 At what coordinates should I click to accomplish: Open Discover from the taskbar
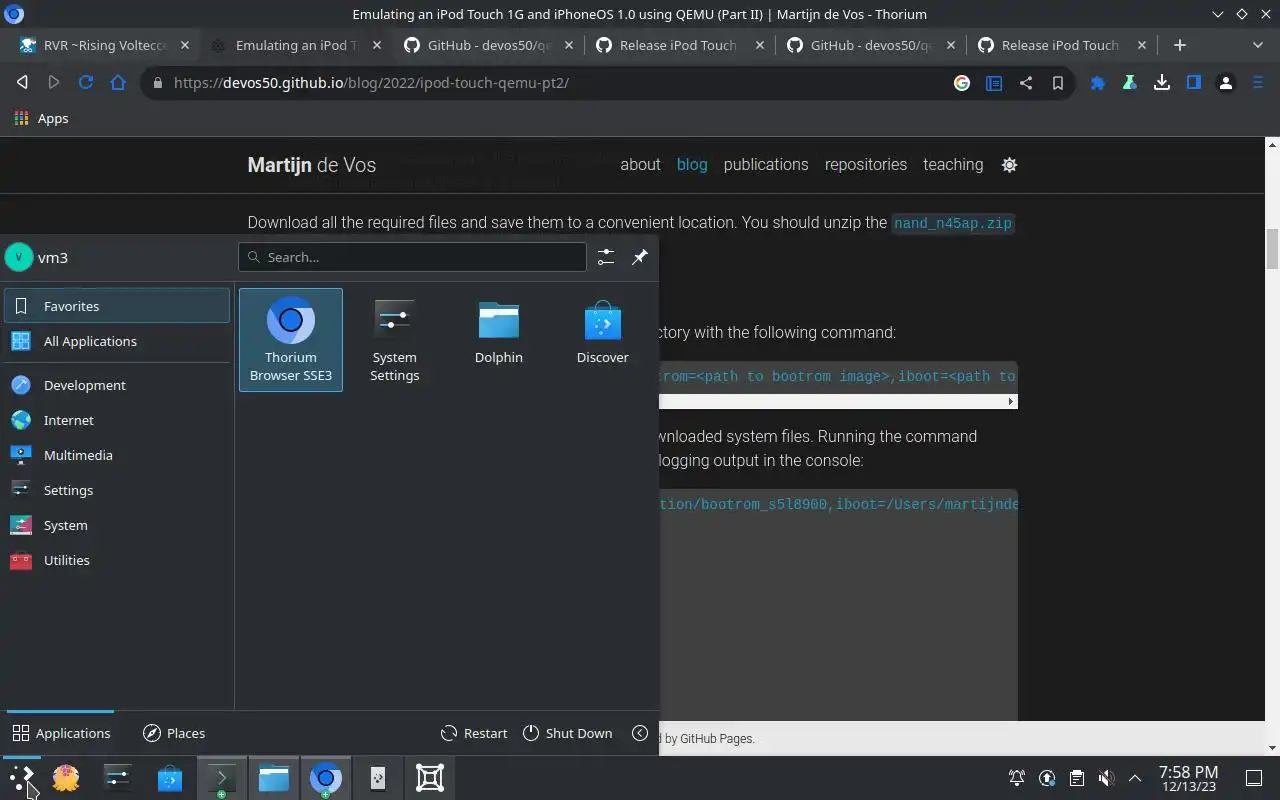170,778
